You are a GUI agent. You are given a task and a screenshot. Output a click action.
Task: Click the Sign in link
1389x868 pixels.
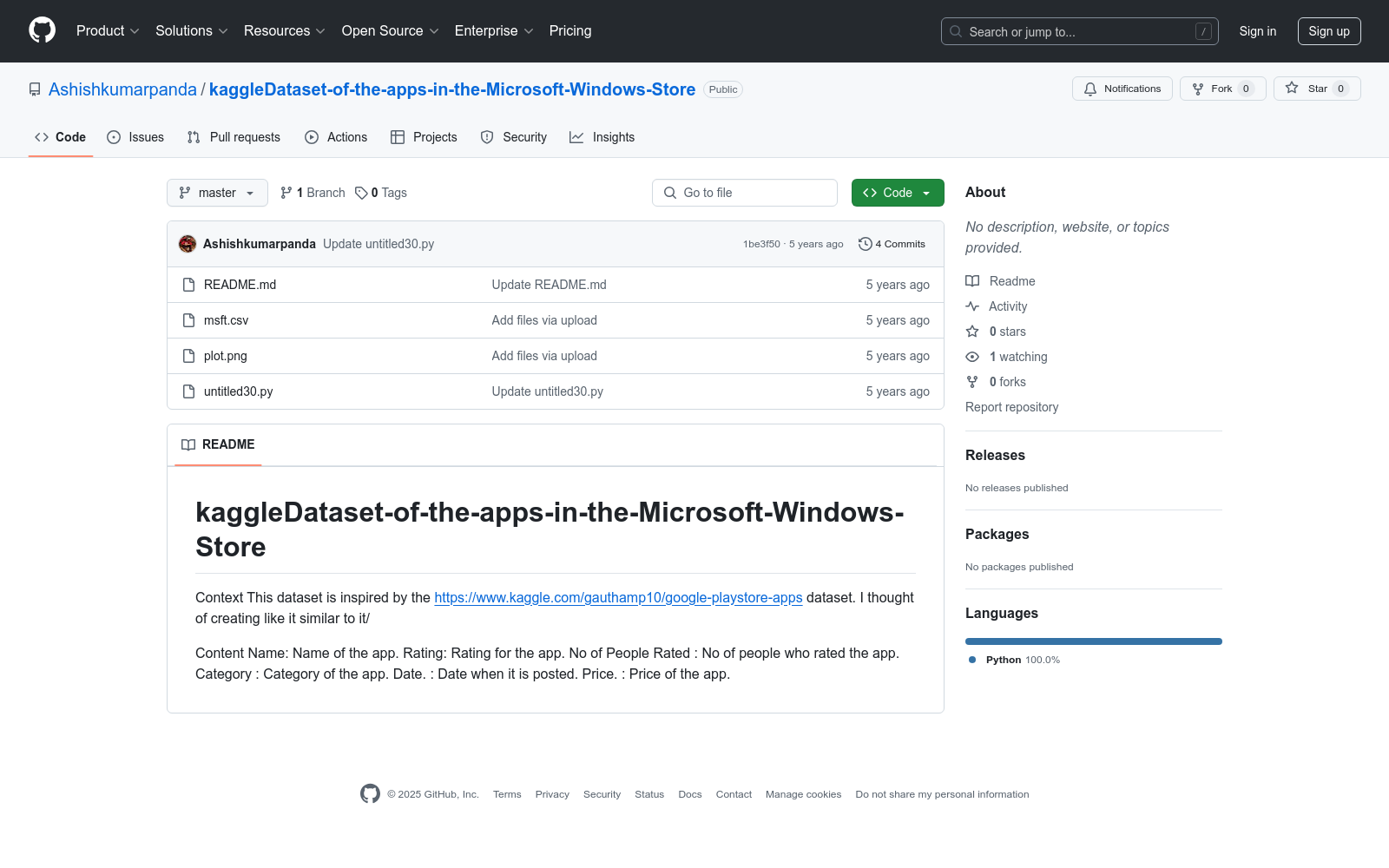tap(1258, 31)
